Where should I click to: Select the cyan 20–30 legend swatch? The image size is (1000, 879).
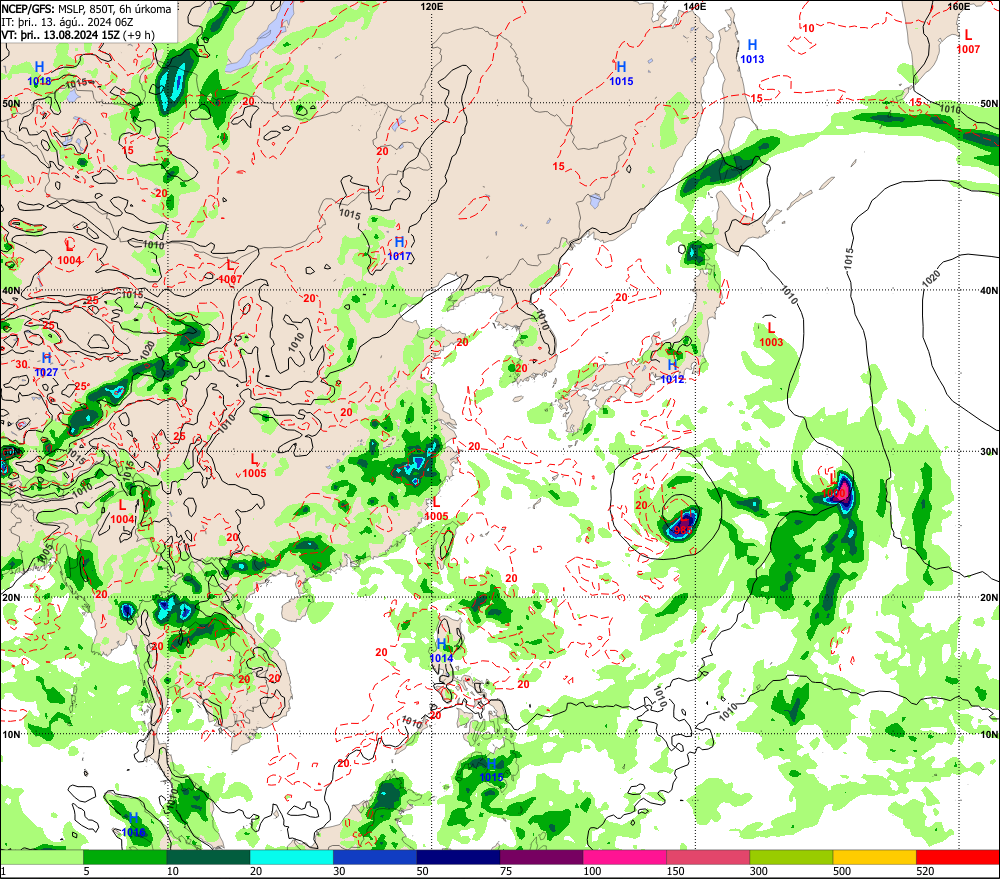click(x=291, y=857)
